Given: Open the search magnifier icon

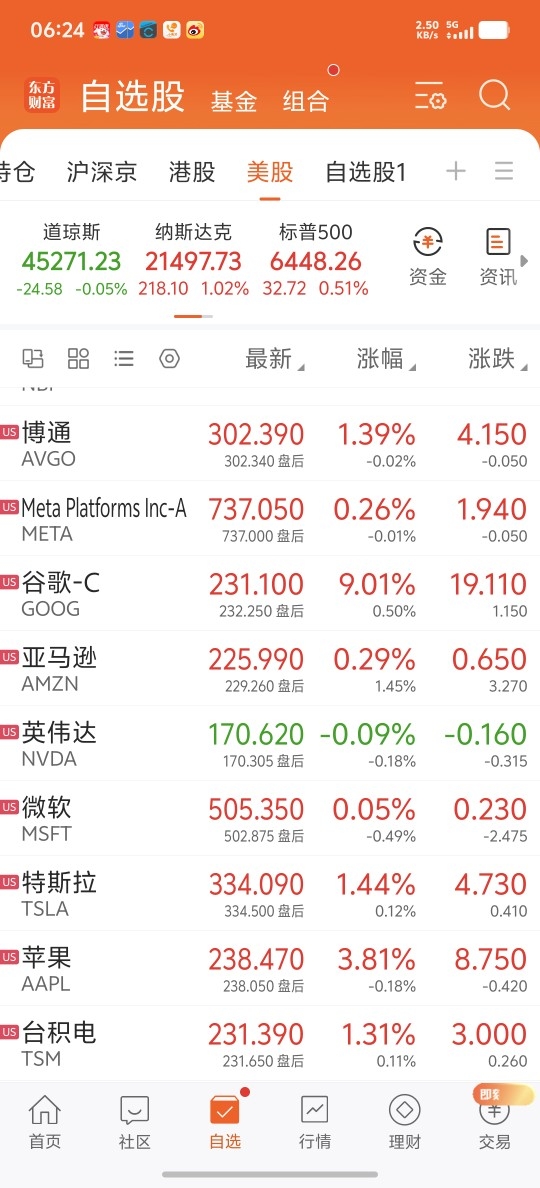Looking at the screenshot, I should pos(495,97).
